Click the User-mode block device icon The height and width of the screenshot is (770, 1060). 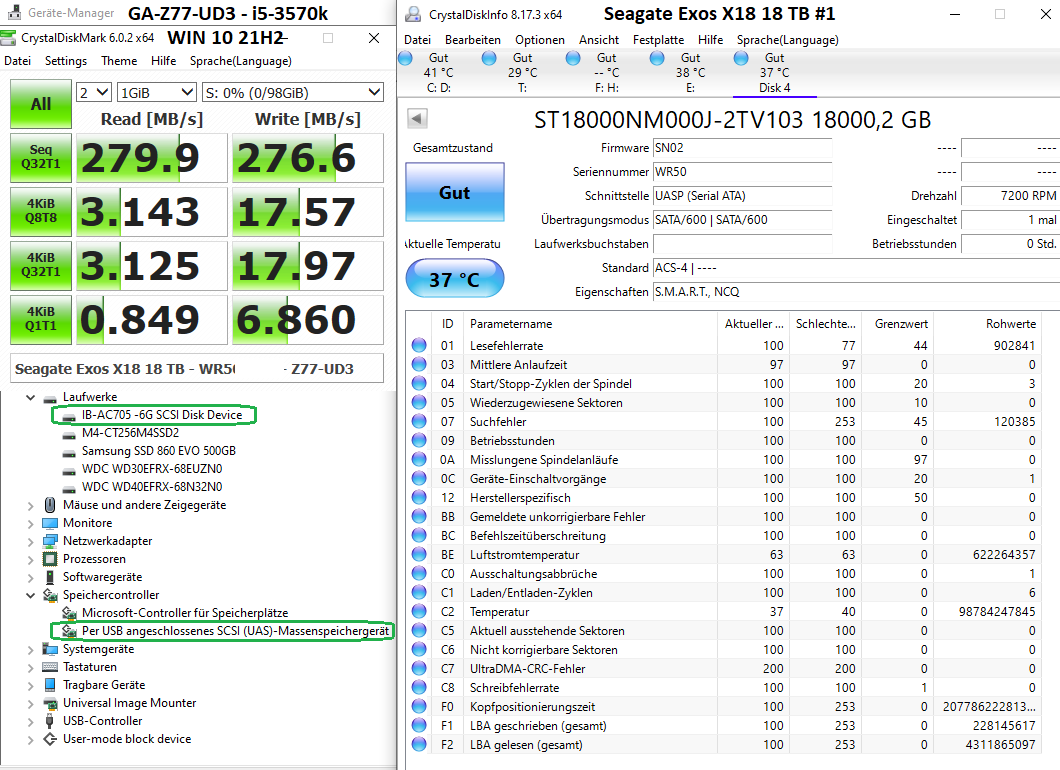[x=50, y=739]
